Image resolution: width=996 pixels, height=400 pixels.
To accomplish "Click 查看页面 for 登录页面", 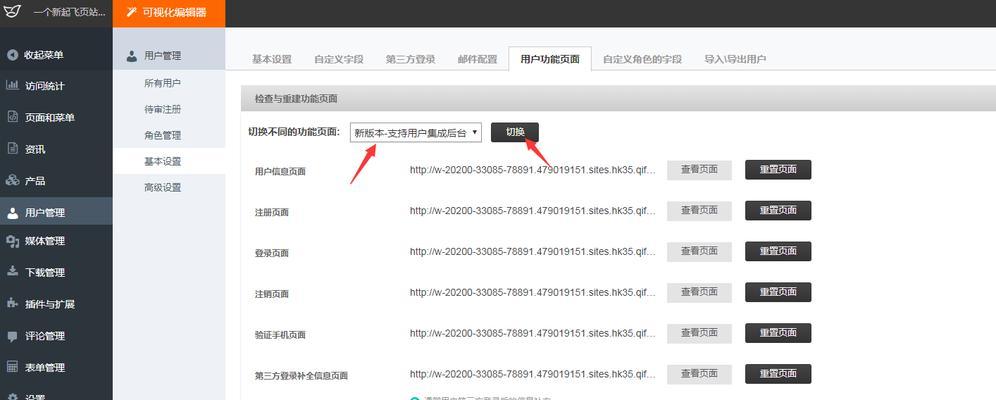I will click(699, 251).
